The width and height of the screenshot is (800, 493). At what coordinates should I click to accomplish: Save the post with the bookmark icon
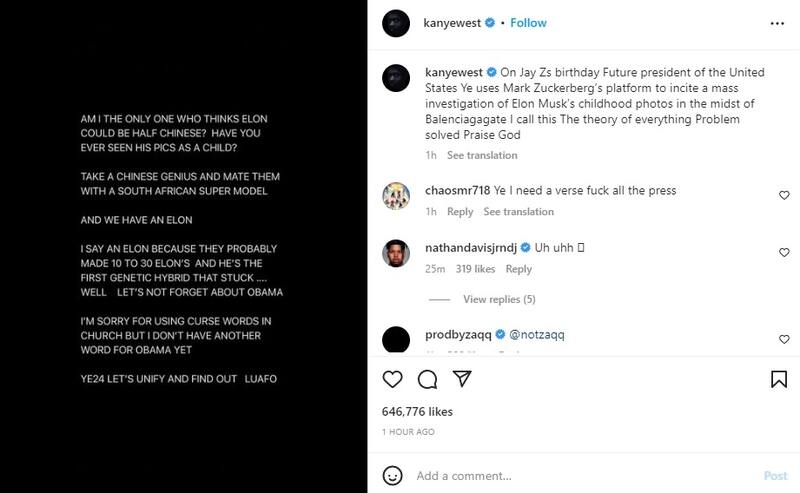(779, 379)
